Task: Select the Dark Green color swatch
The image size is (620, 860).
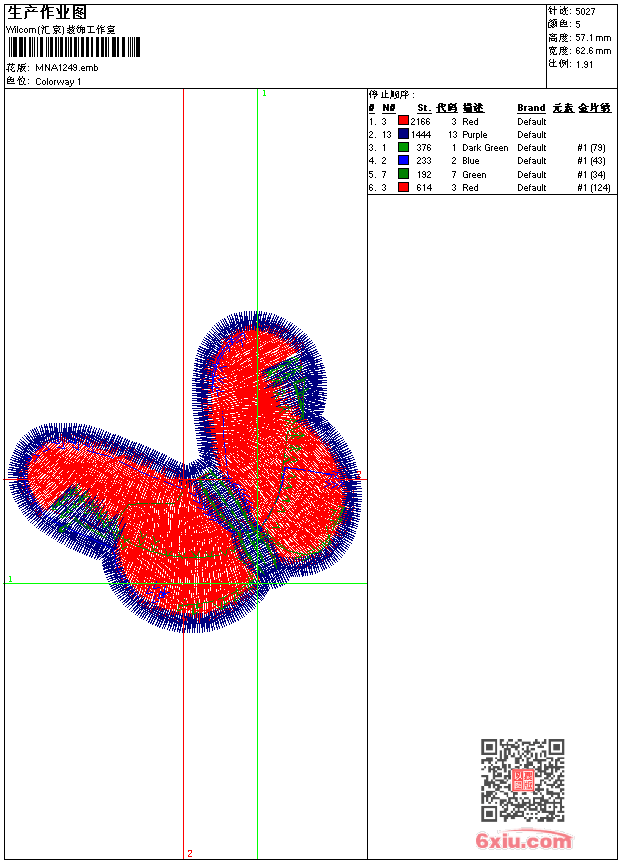Action: pyautogui.click(x=403, y=147)
